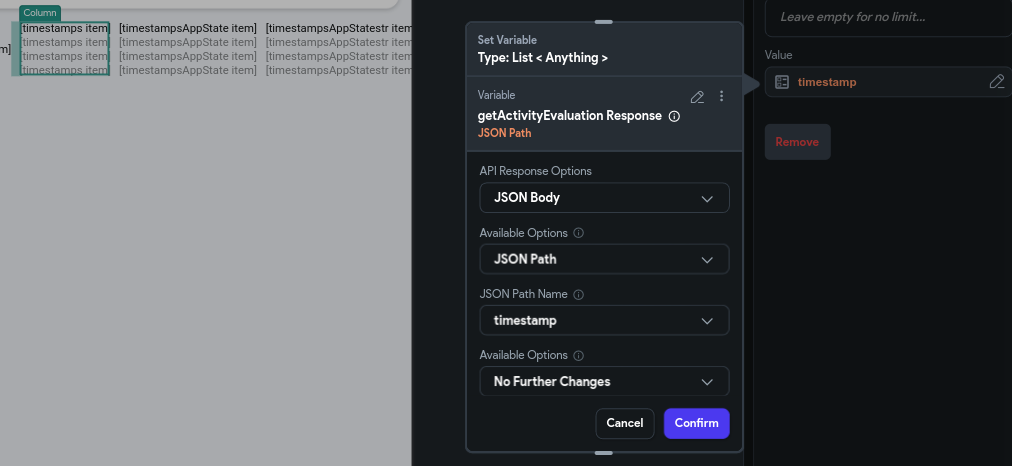Select first bold [timestamps item] text in canvas
Viewport: 1012px width, 466px height.
[65, 28]
